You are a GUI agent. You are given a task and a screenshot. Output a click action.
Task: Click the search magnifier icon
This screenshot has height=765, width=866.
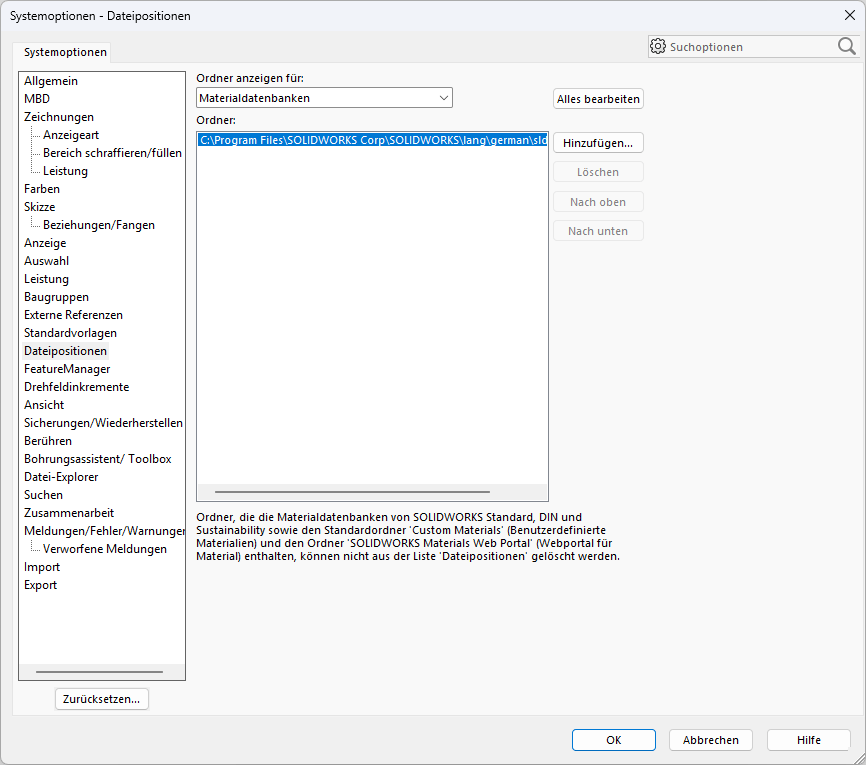coord(846,46)
